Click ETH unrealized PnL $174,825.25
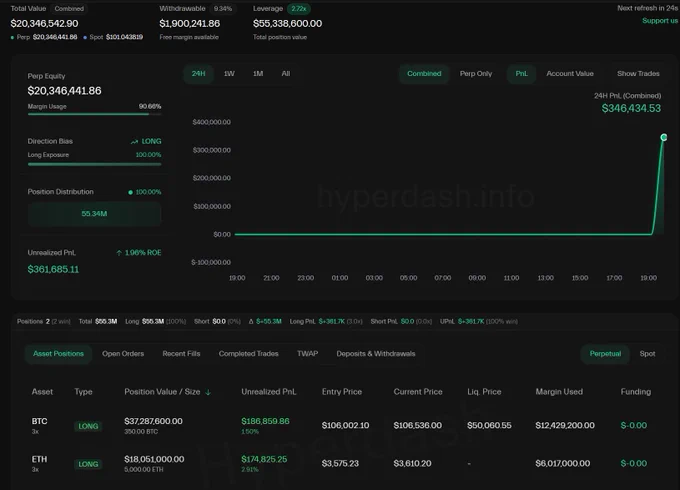Viewport: 680px width, 490px height. (264, 459)
